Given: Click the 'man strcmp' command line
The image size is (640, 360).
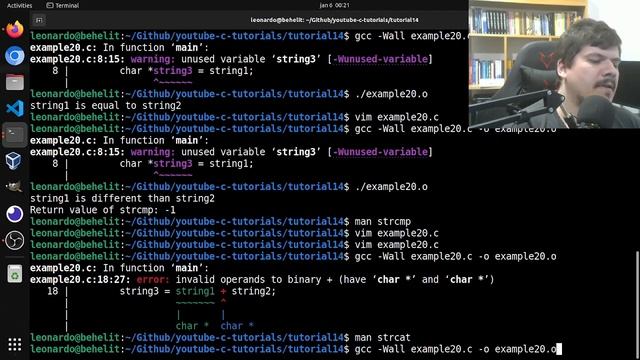Looking at the screenshot, I should point(382,222).
